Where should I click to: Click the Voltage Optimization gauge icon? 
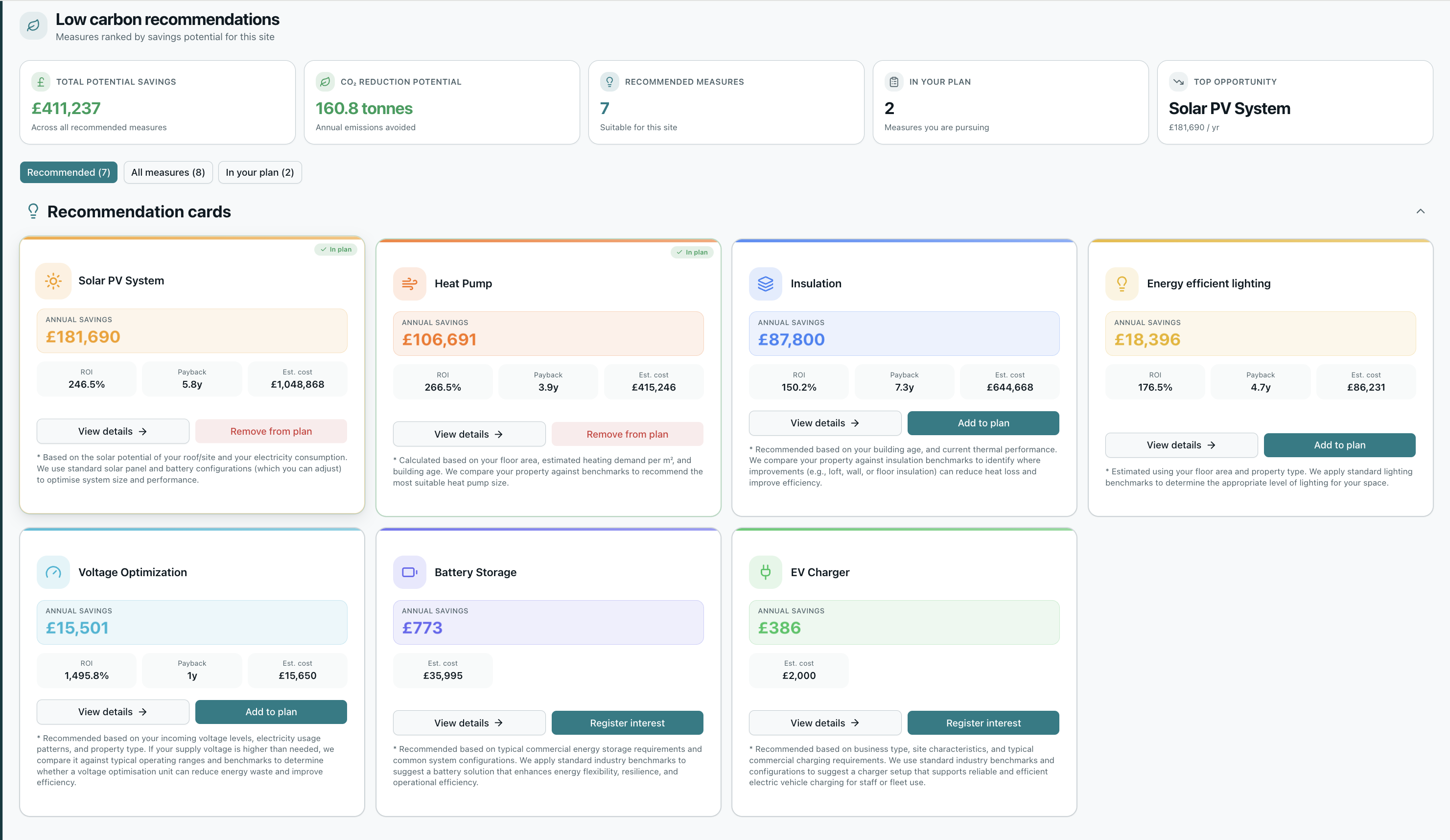pos(53,572)
